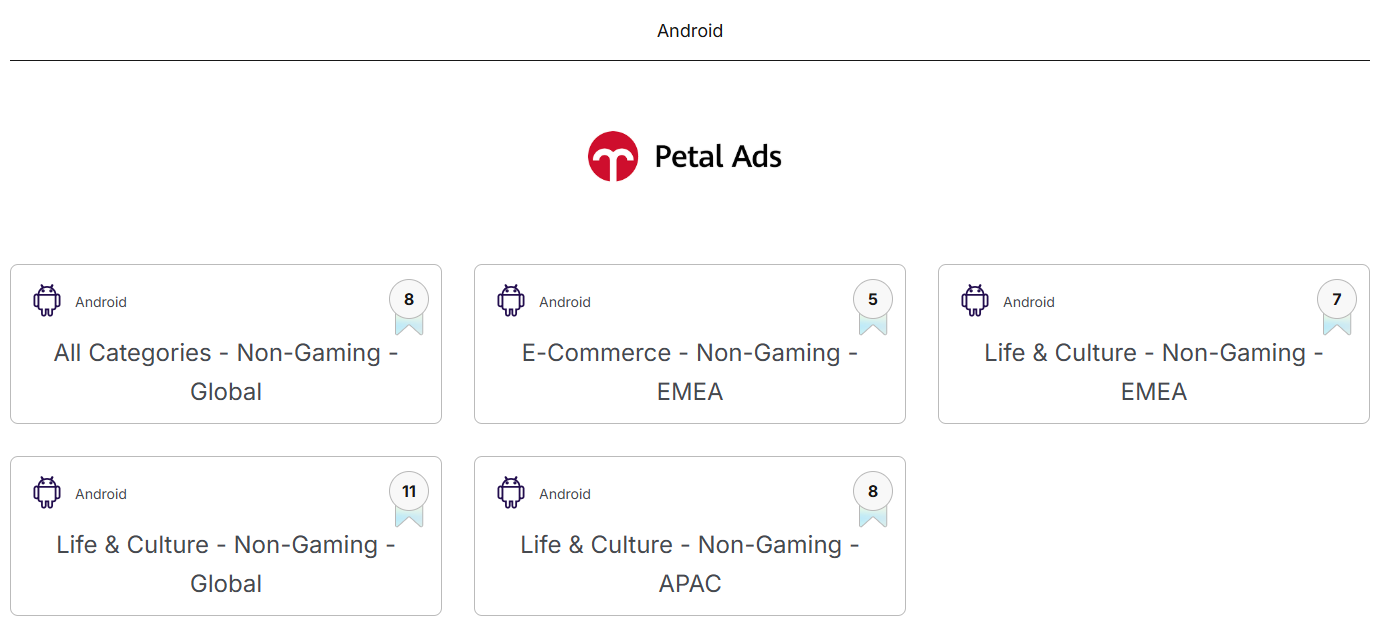The width and height of the screenshot is (1392, 640).
Task: Click rank 11 badge on Life & Culture Global
Action: tap(409, 492)
